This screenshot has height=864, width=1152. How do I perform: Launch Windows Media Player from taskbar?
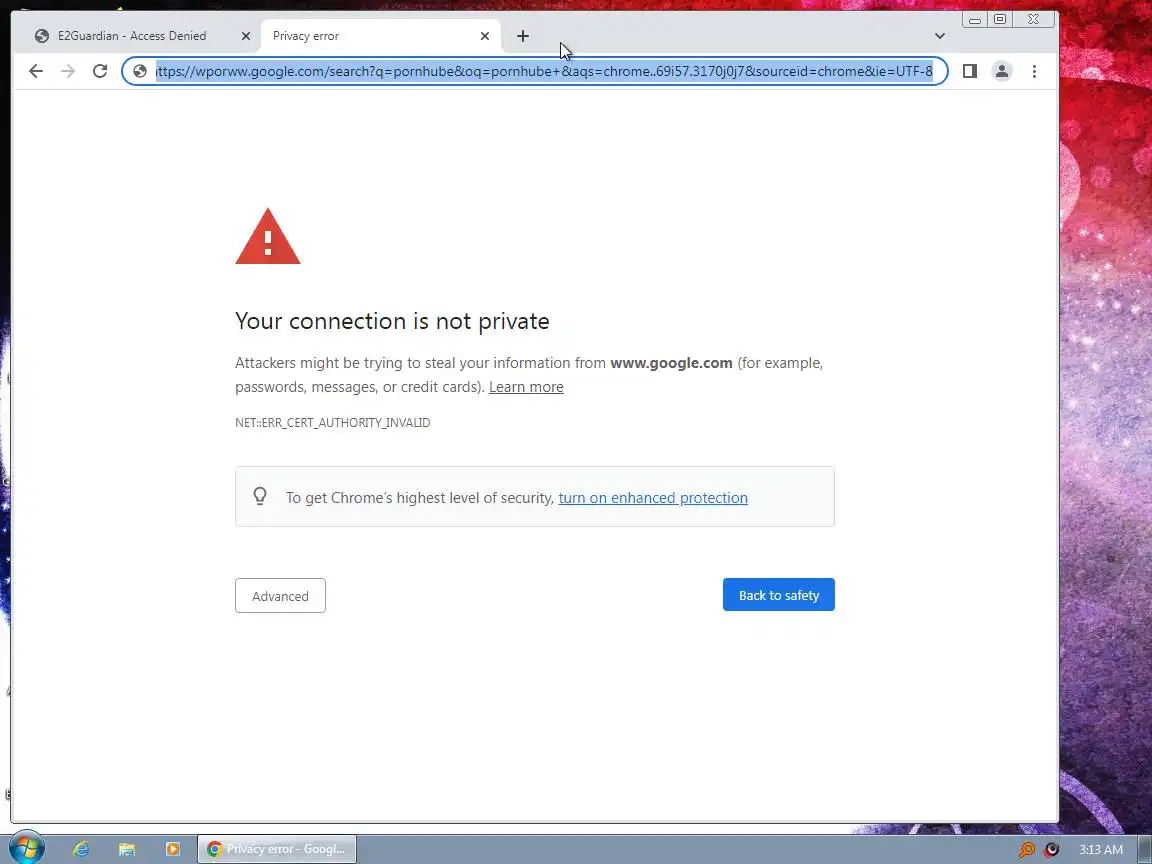pos(173,849)
